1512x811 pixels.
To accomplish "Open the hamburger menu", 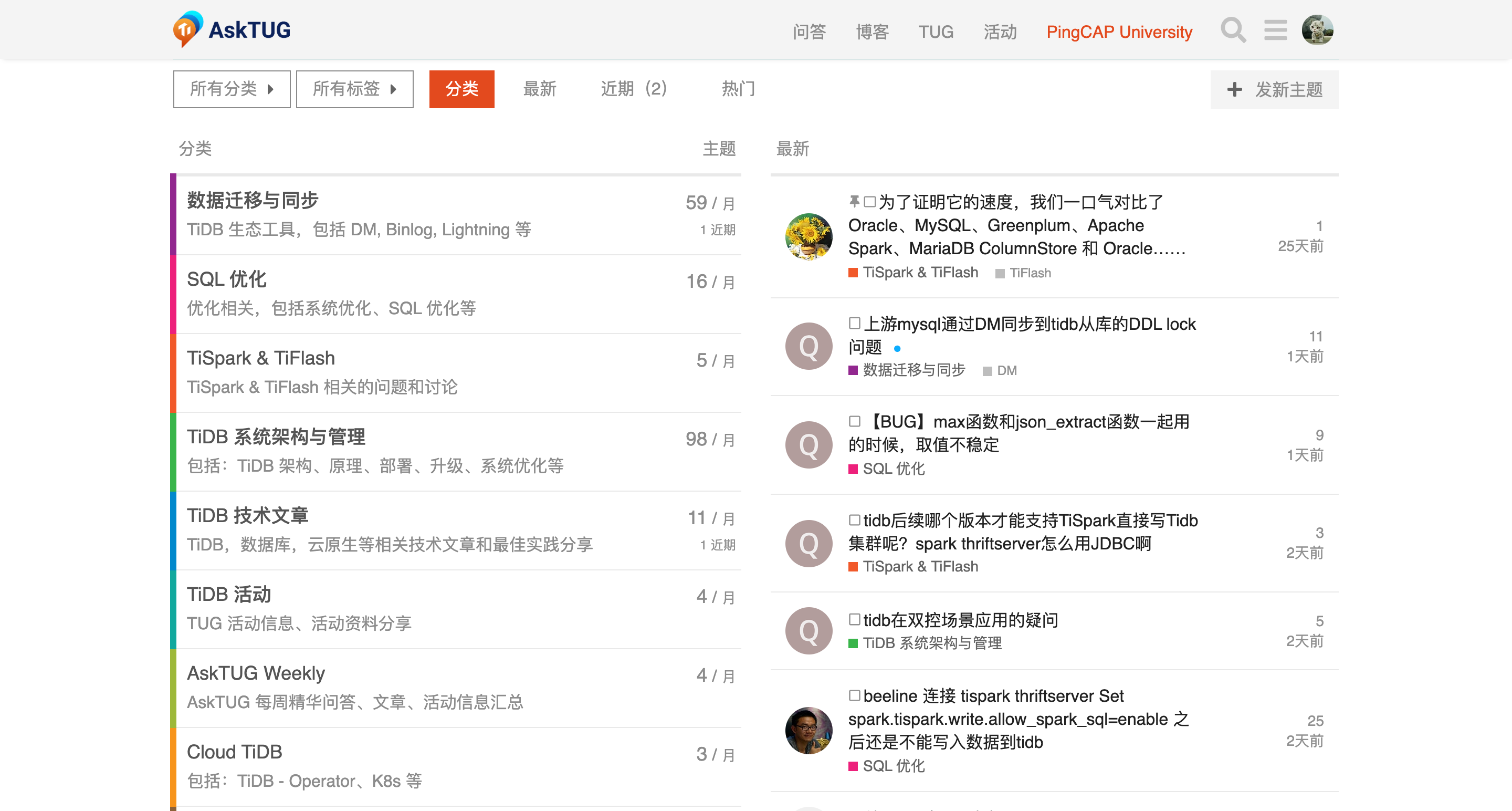I will (1275, 30).
